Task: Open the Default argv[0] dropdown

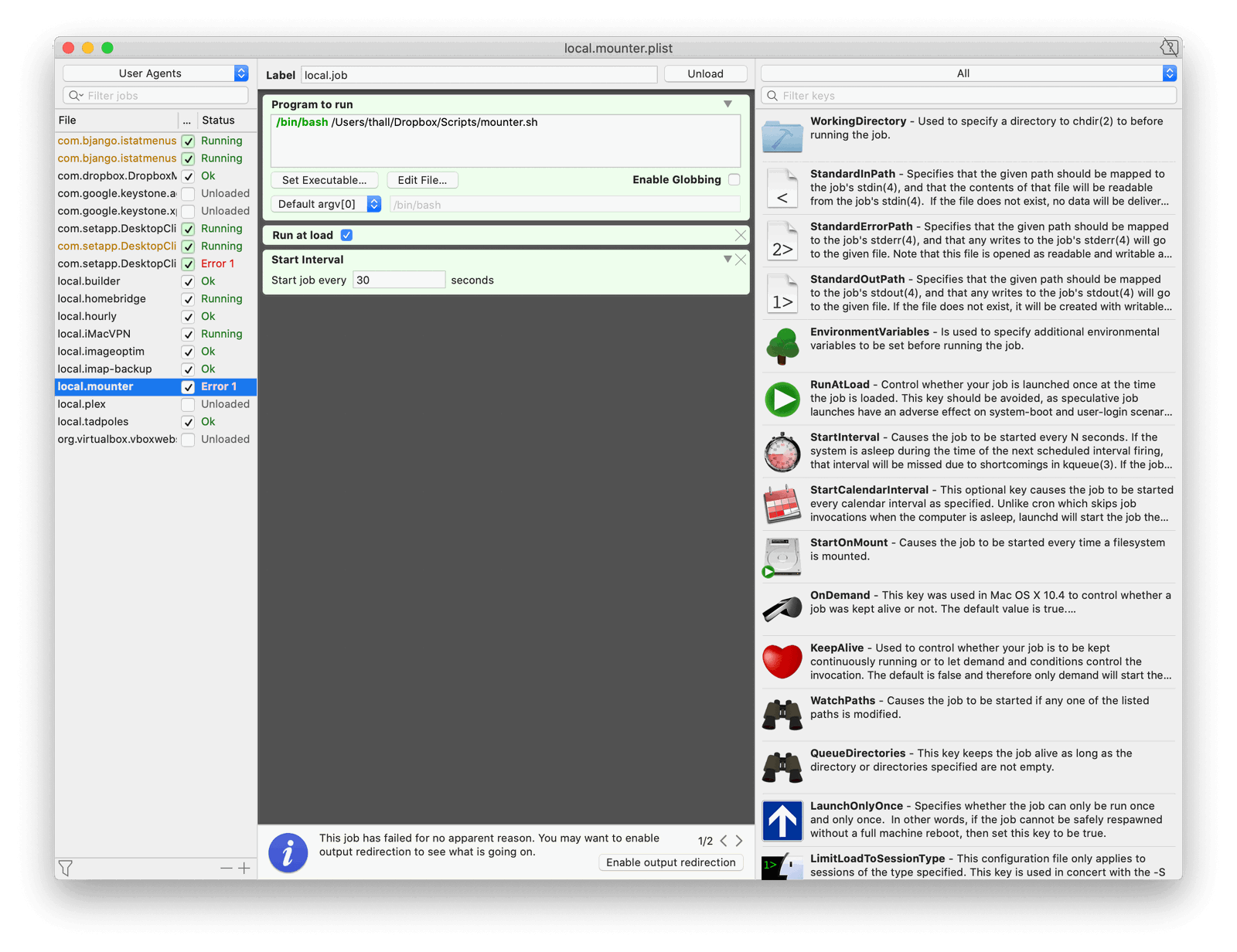Action: tap(325, 205)
